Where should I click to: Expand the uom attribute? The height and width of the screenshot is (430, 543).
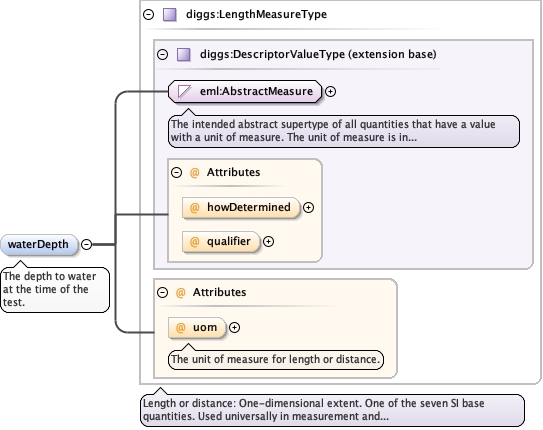234,328
